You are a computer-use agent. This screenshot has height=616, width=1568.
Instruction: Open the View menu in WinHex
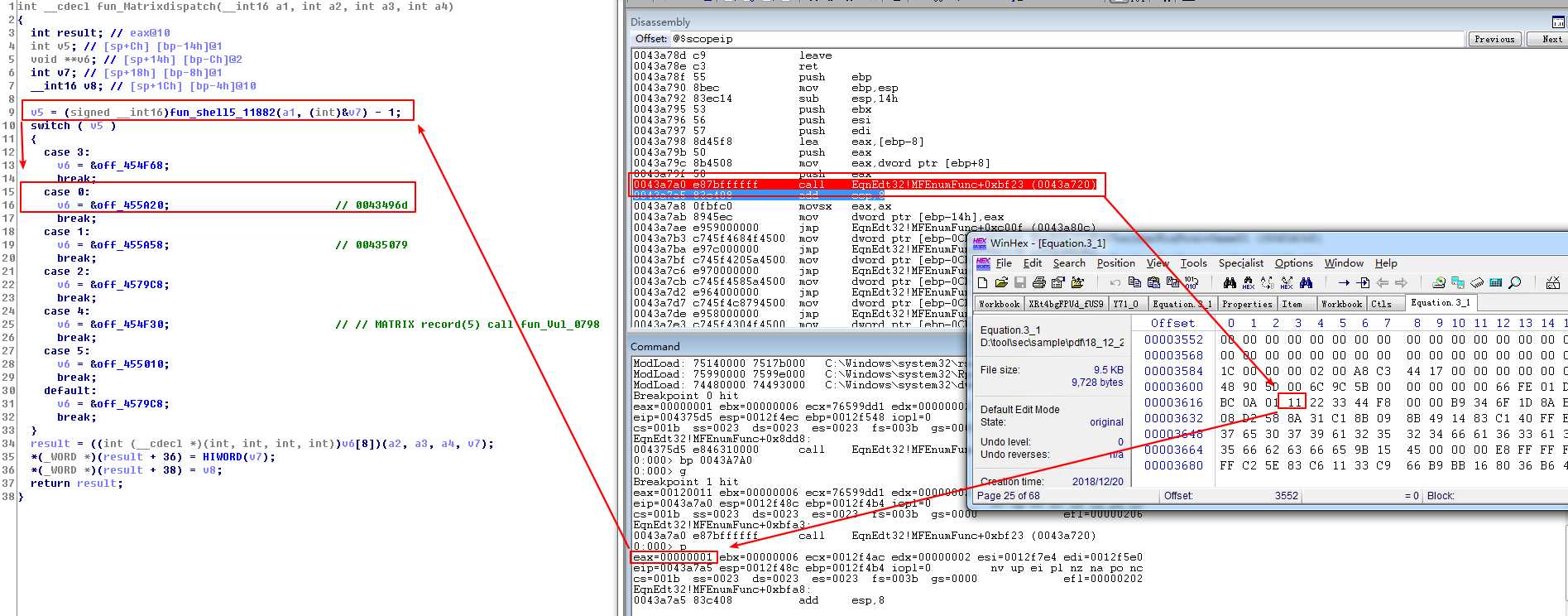1158,263
